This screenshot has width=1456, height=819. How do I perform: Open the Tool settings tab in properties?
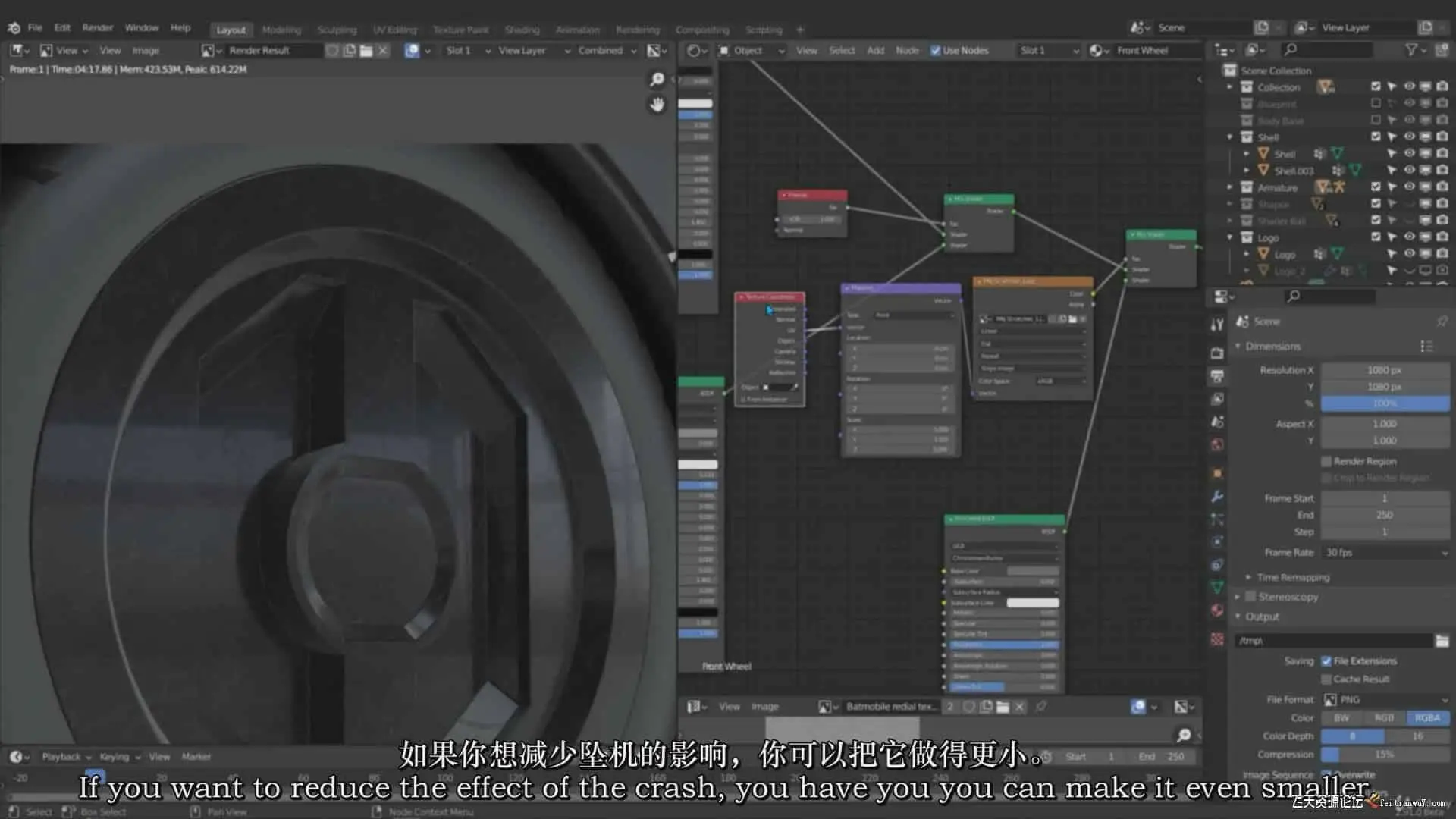pyautogui.click(x=1217, y=325)
